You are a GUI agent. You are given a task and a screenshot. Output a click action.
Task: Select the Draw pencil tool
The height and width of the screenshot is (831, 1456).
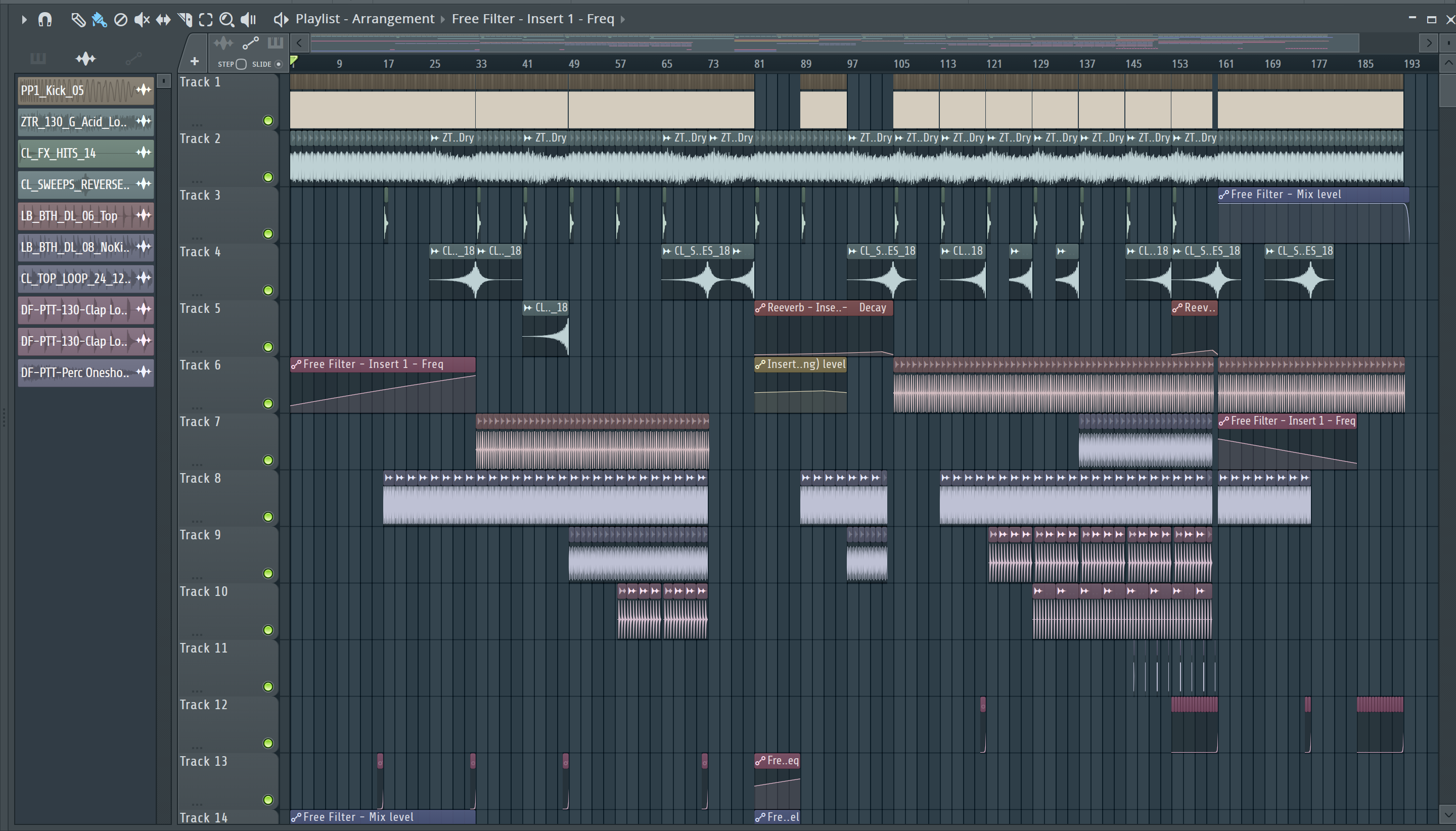(78, 20)
